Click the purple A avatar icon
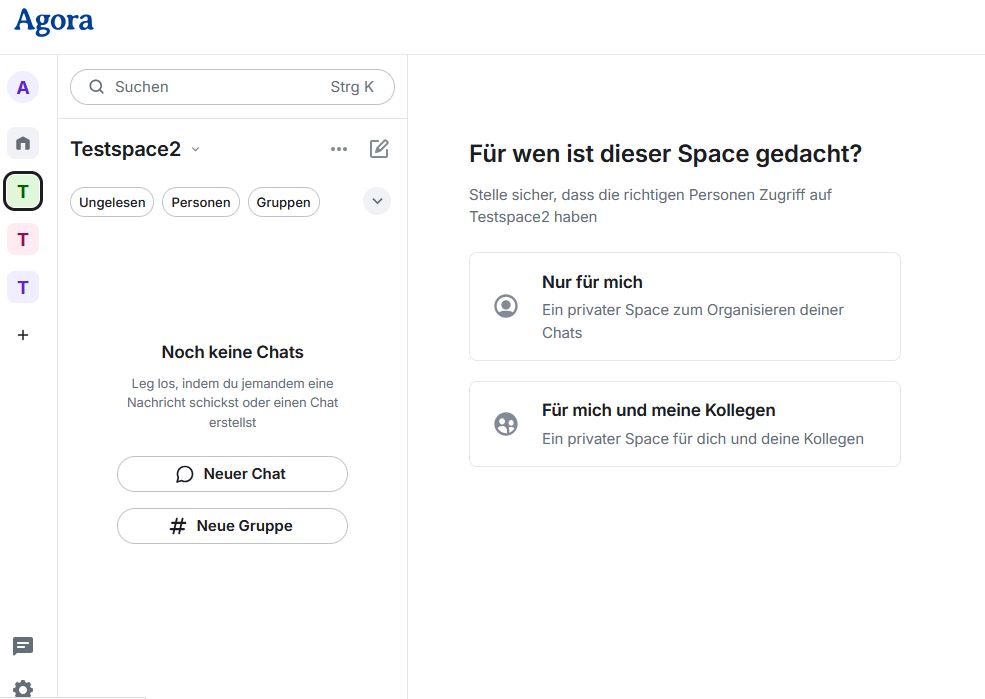Image resolution: width=985 pixels, height=699 pixels. [x=23, y=87]
